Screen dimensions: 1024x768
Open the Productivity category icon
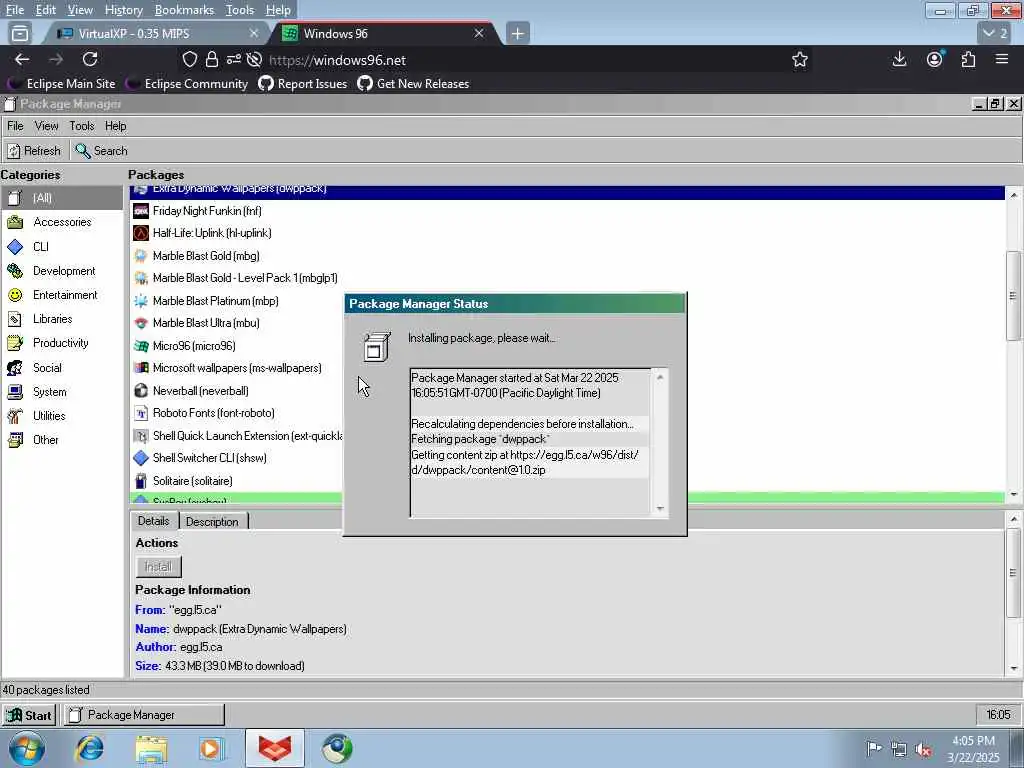(x=15, y=343)
